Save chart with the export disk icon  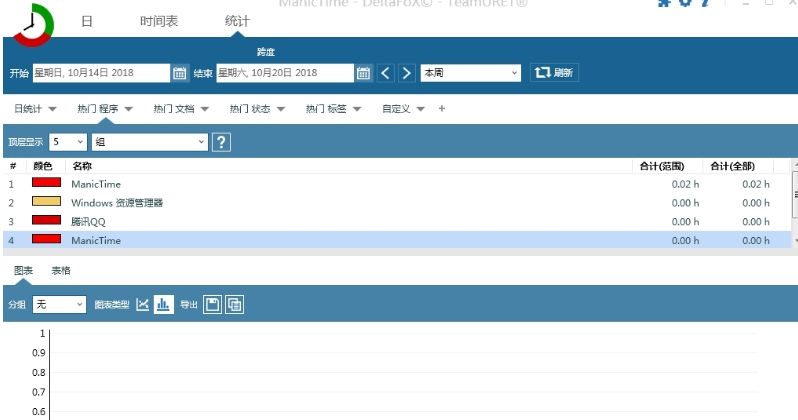[212, 304]
